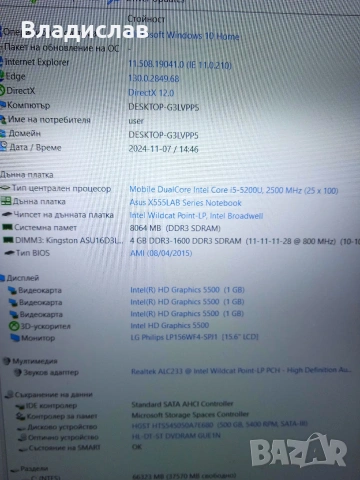This screenshot has height=480, width=360.
Task: Open the DirectX 12.0 link
Action: [x=151, y=93]
